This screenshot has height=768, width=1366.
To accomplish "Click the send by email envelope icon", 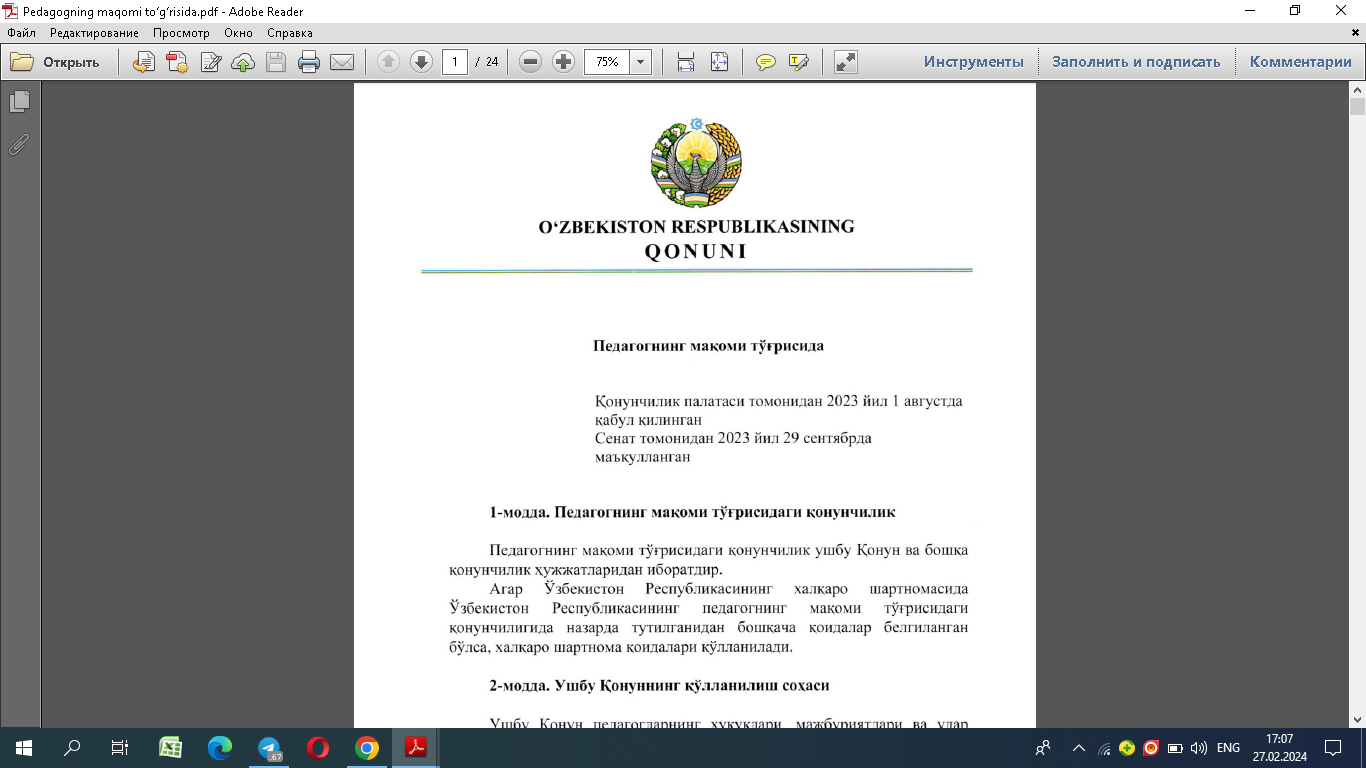I will [x=342, y=62].
